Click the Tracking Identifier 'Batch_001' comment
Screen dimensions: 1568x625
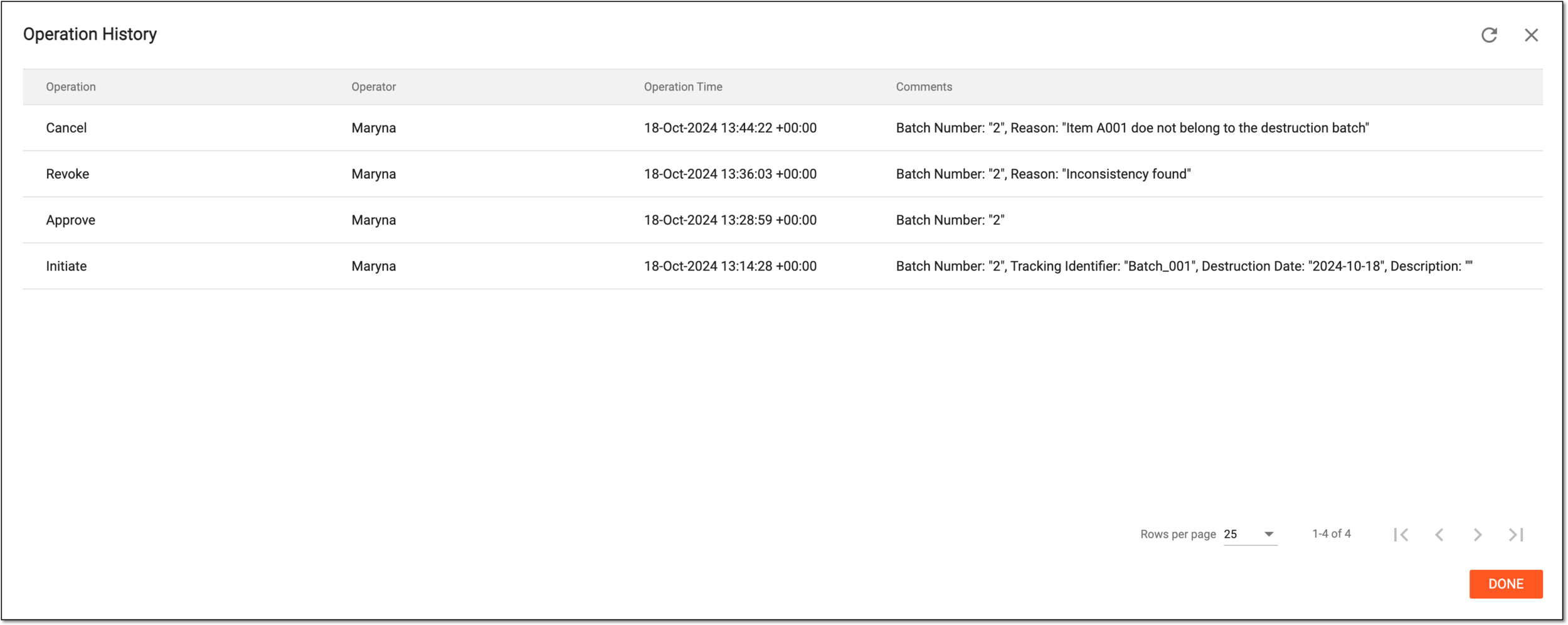(1184, 266)
